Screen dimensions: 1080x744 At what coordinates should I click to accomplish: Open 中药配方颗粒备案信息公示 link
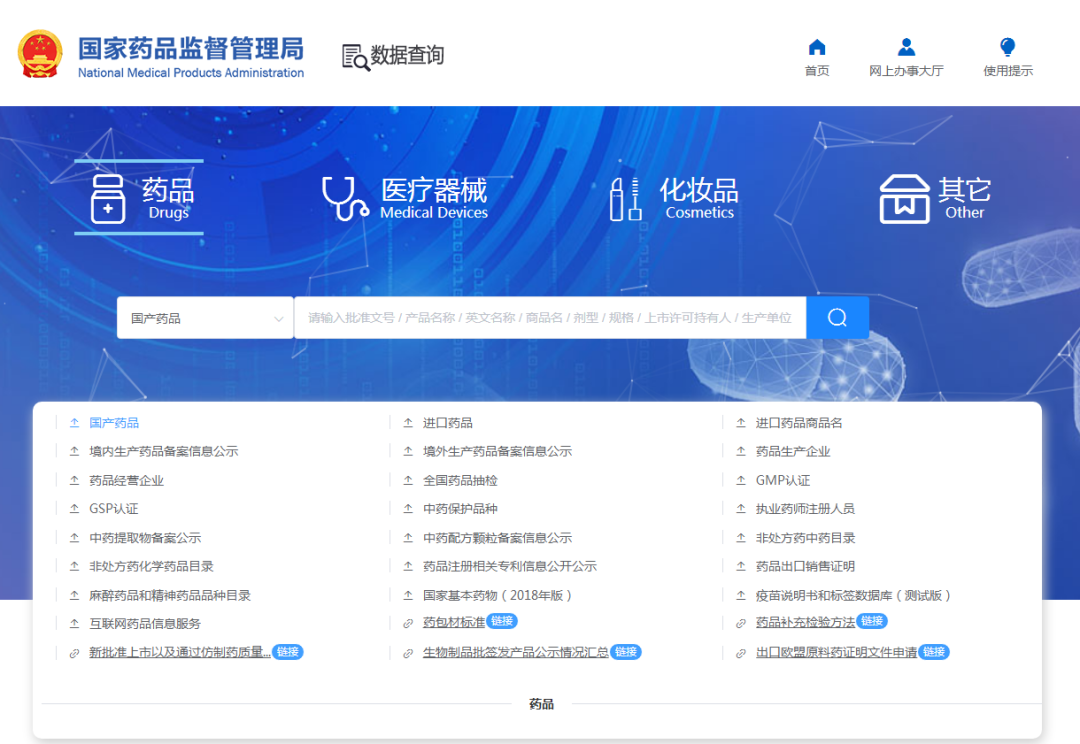tap(497, 537)
